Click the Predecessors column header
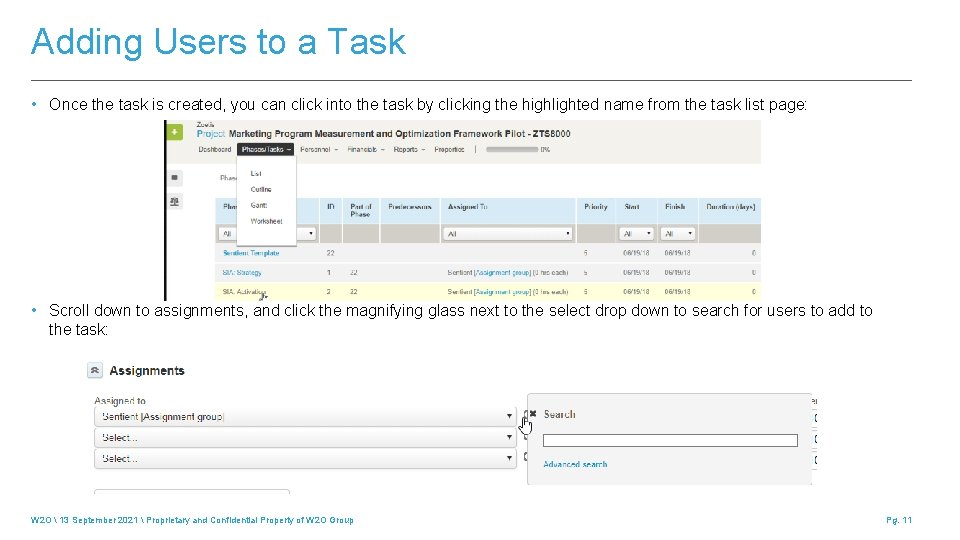 (x=410, y=207)
